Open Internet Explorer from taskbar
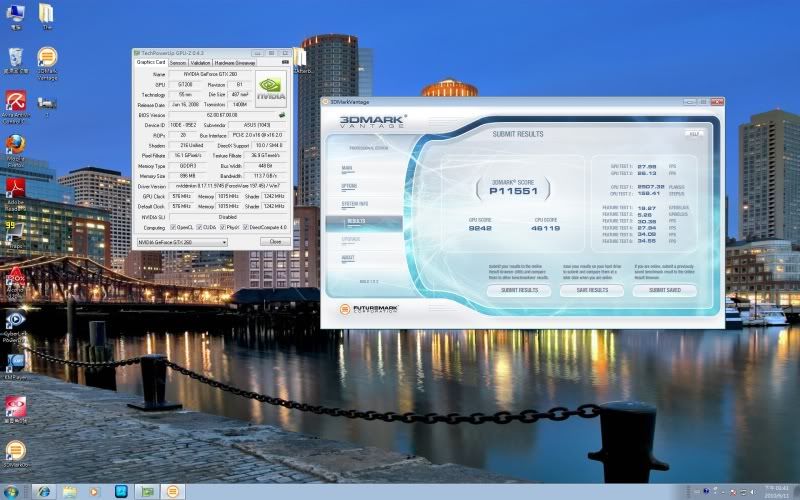This screenshot has height=500, width=800. 44,492
